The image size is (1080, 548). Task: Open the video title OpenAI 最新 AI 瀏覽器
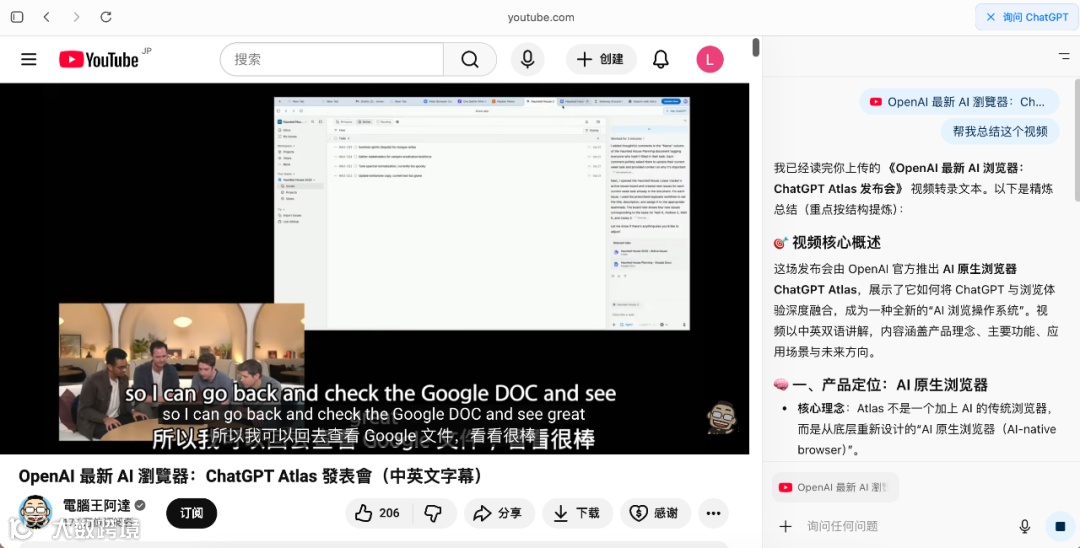click(x=251, y=476)
